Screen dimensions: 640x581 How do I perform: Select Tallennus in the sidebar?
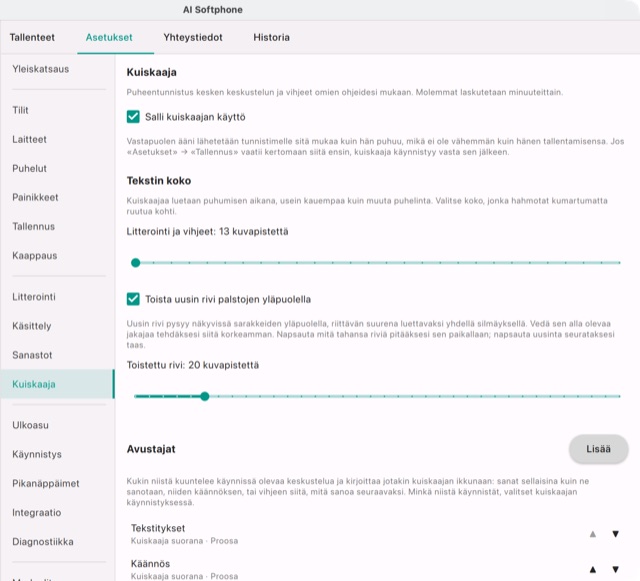(x=57, y=226)
